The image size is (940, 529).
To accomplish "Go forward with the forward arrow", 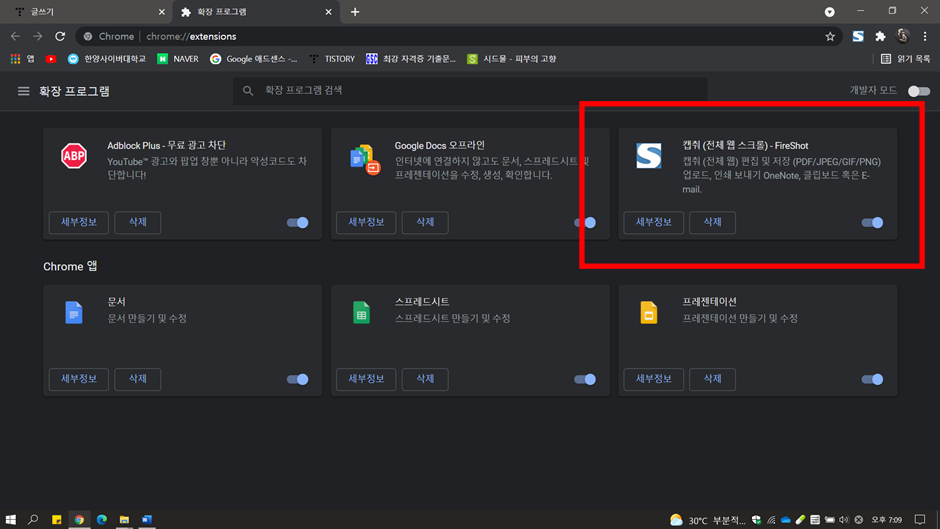I will coord(38,37).
